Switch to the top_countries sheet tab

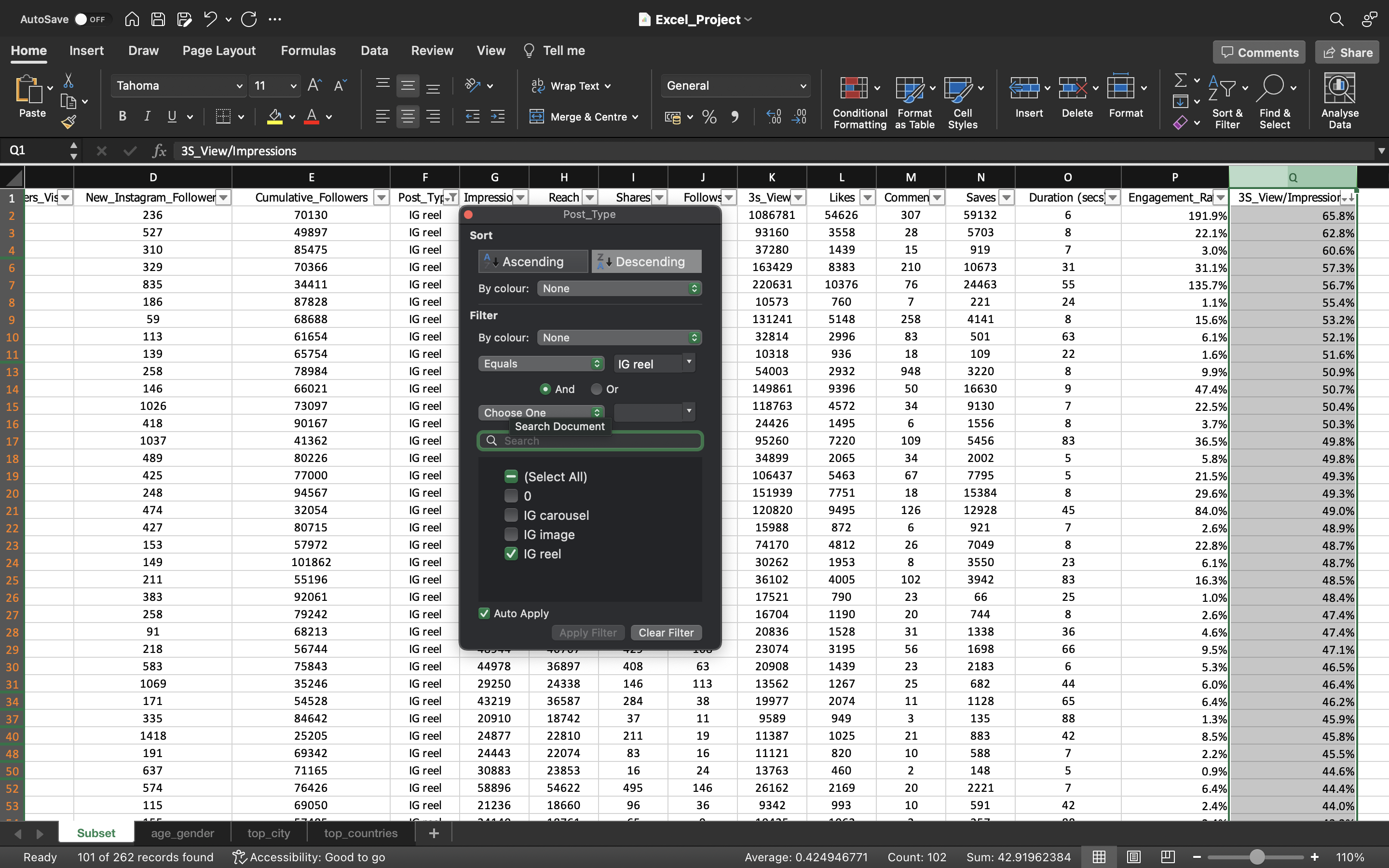(360, 832)
